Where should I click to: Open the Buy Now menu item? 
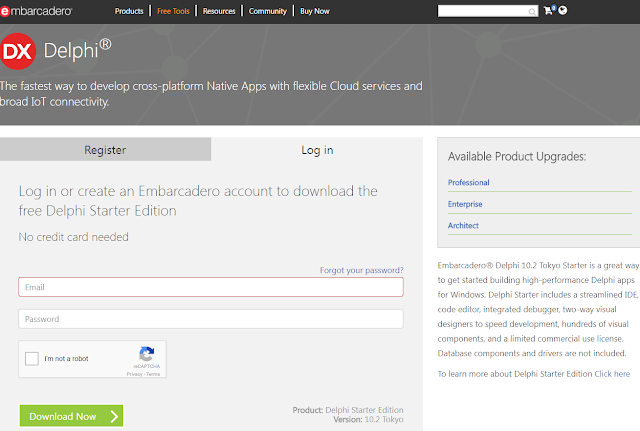(x=315, y=11)
